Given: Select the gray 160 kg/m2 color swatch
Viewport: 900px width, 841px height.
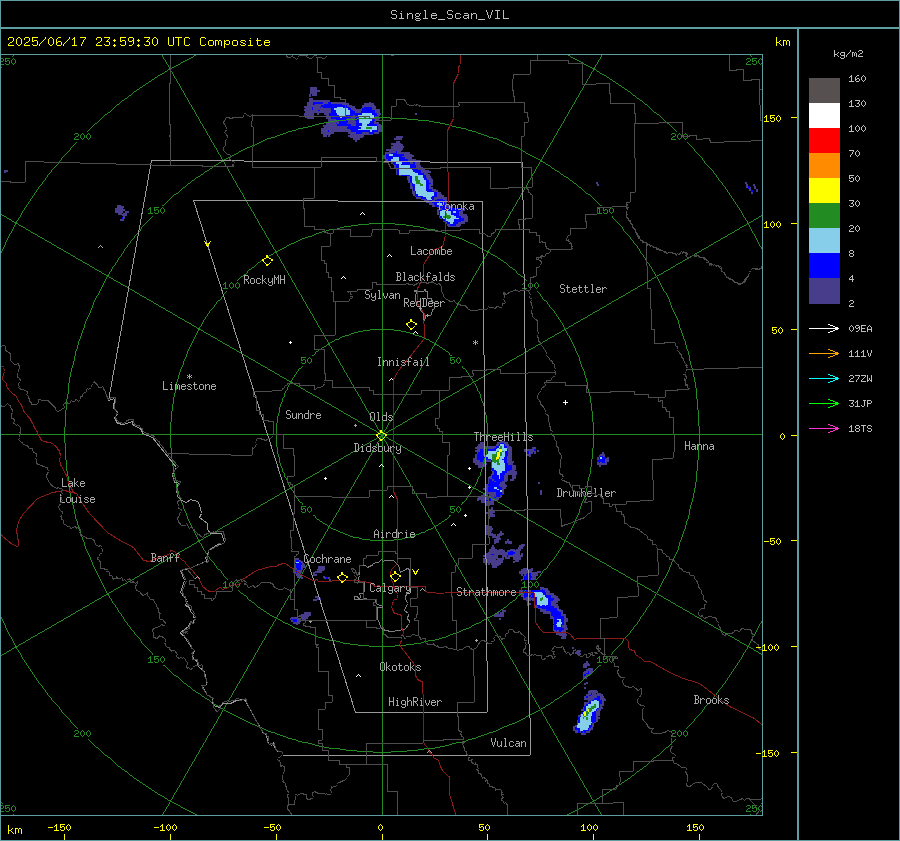Looking at the screenshot, I should click(824, 90).
